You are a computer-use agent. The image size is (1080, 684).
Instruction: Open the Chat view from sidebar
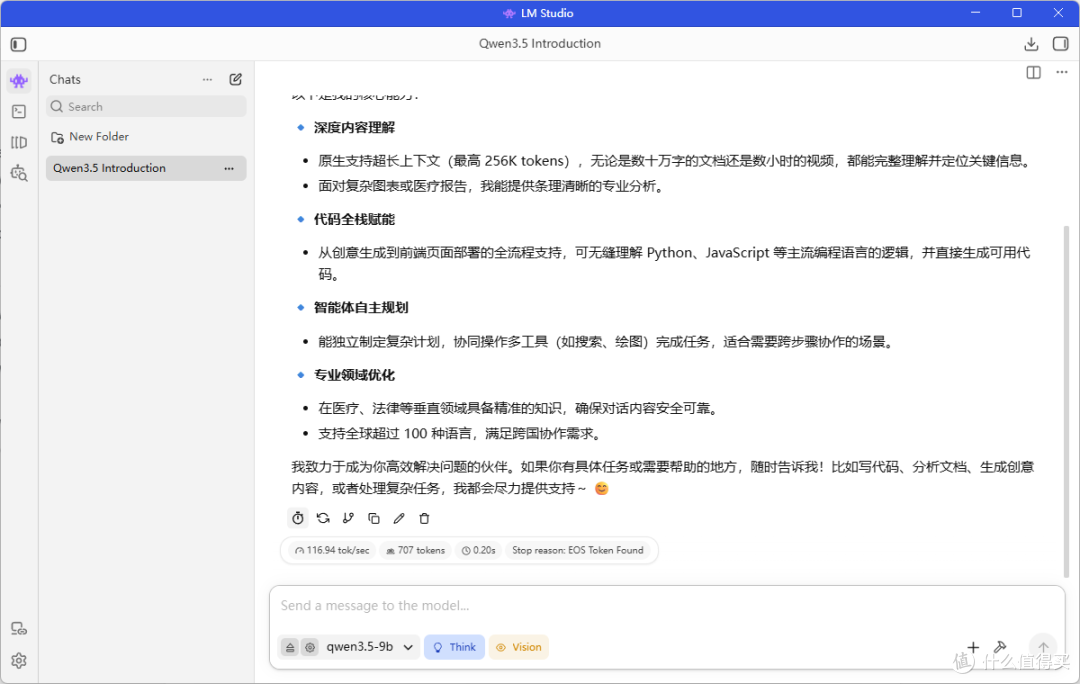(x=19, y=81)
